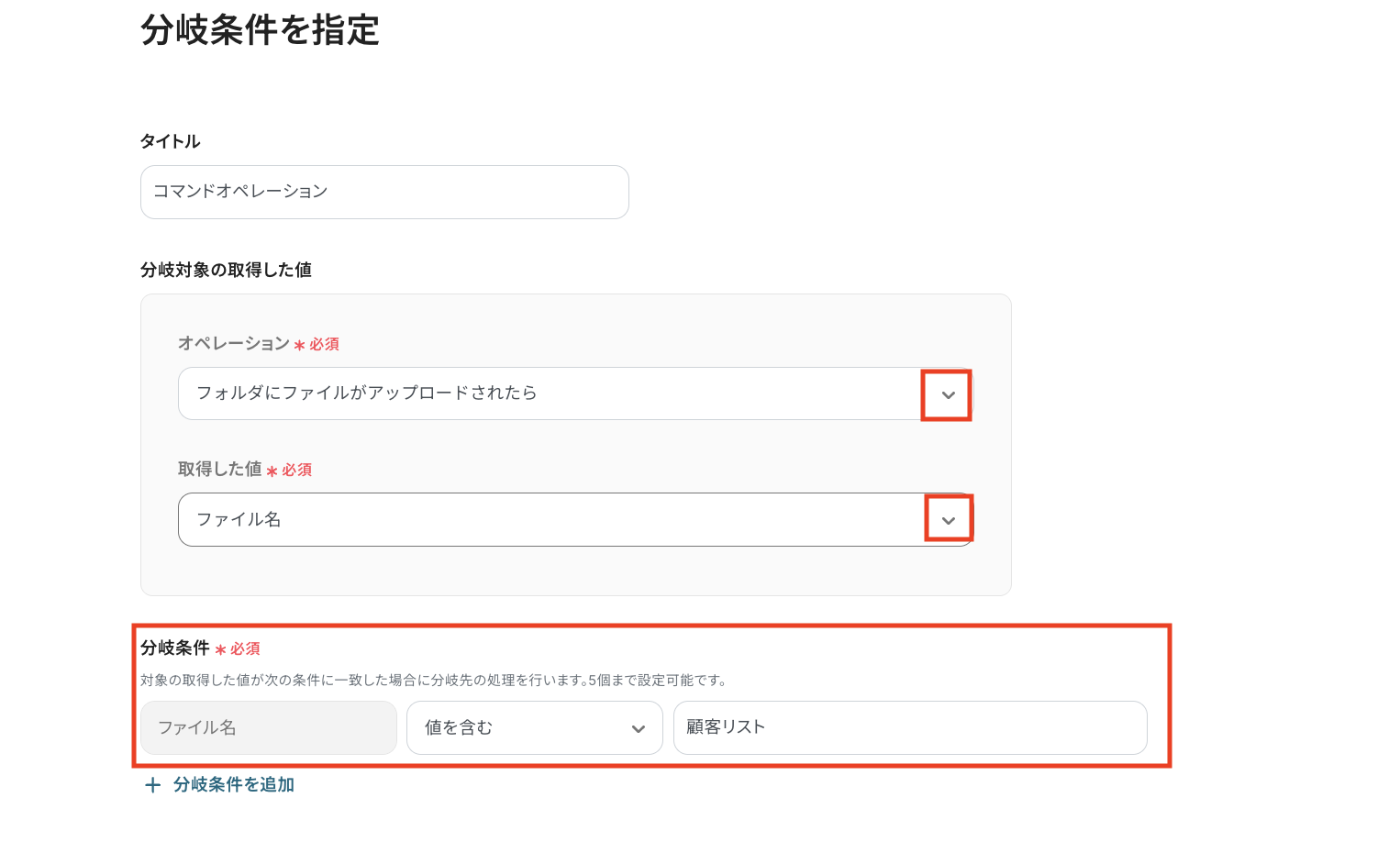Screen dimensions: 1400x842
Task: Click the オペレーション label text
Action: 233,343
